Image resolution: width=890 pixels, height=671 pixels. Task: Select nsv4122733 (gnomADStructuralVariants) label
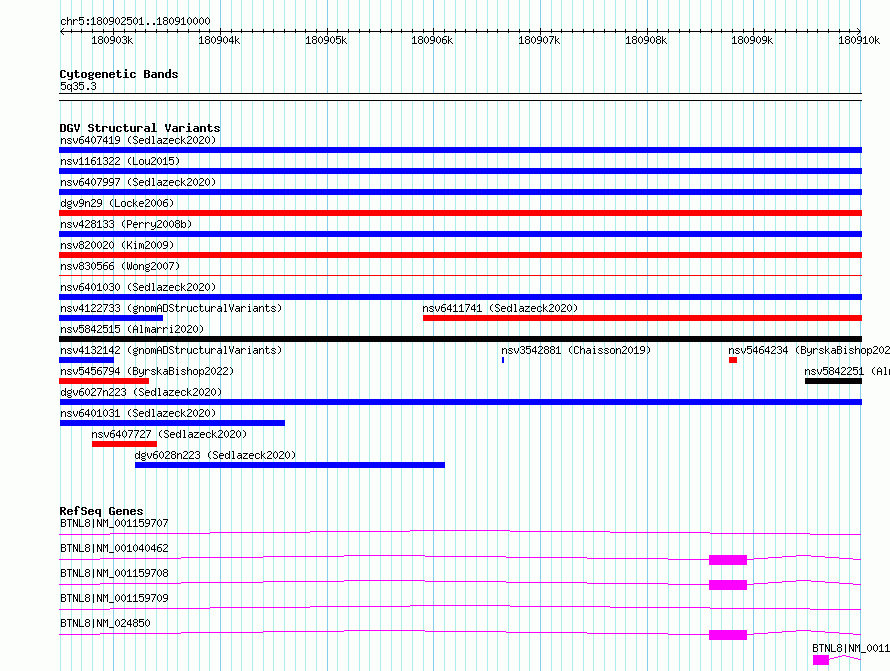point(171,308)
